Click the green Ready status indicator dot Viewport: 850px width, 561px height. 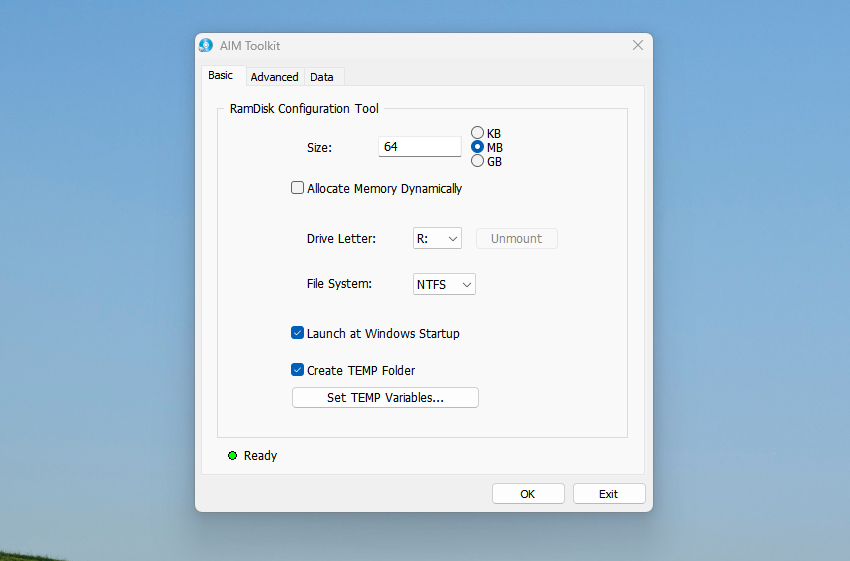[x=232, y=456]
